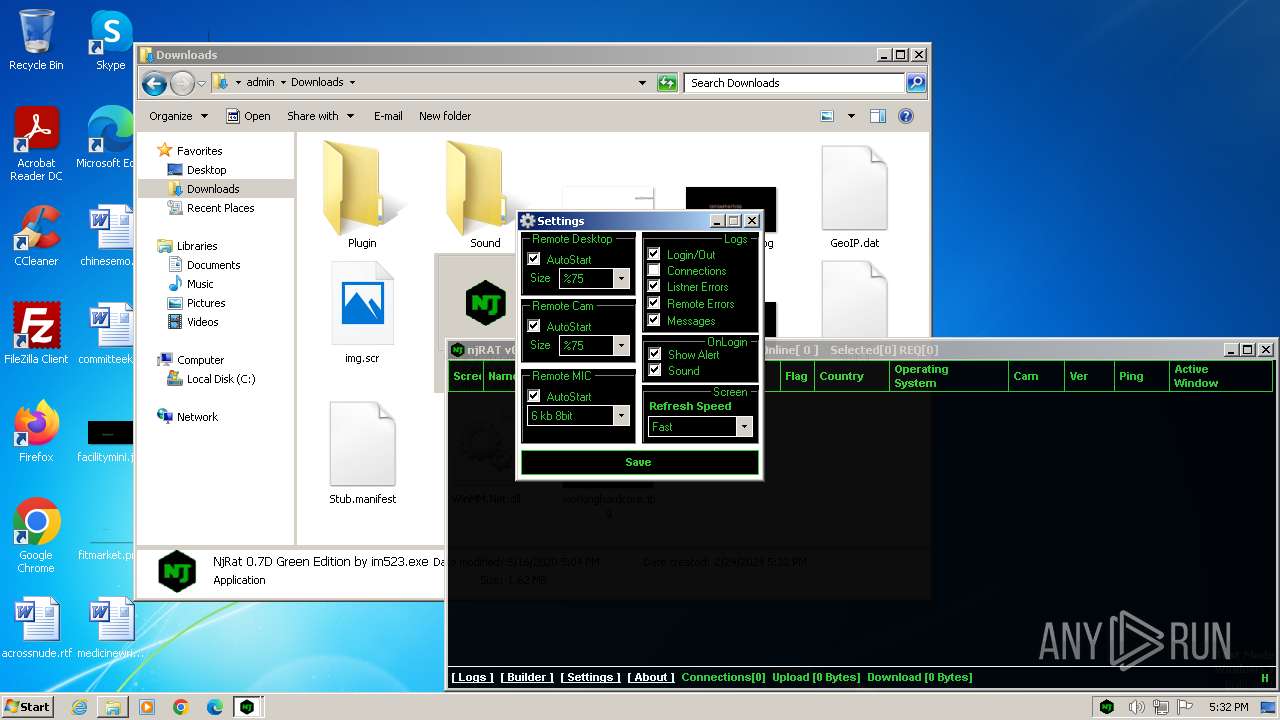Toggle the Listner Errors checkbox
1280x720 pixels.
654,286
